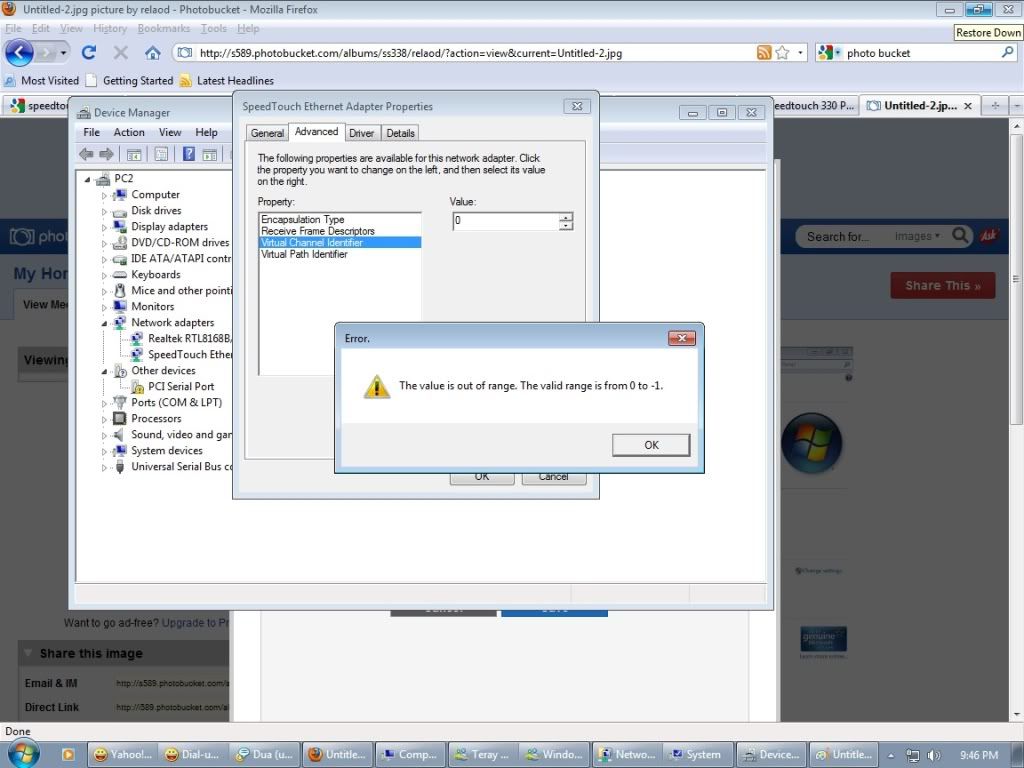Expand the Disk drives node
1024x768 pixels.
click(104, 211)
